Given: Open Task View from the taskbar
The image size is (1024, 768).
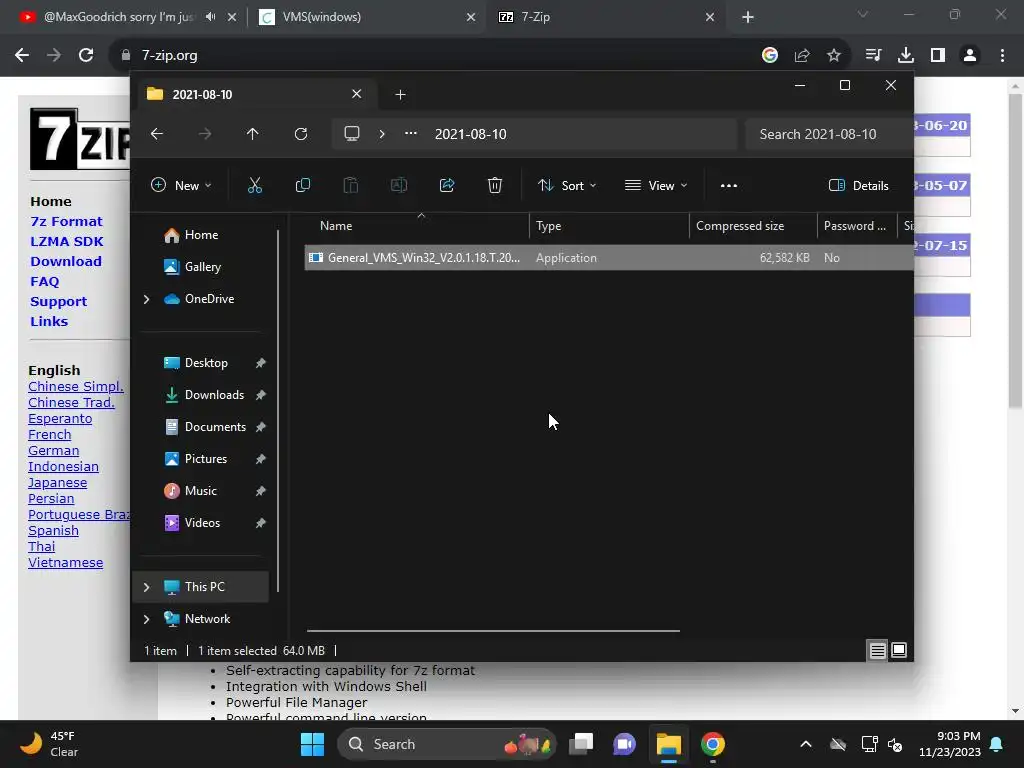Looking at the screenshot, I should click(x=581, y=744).
